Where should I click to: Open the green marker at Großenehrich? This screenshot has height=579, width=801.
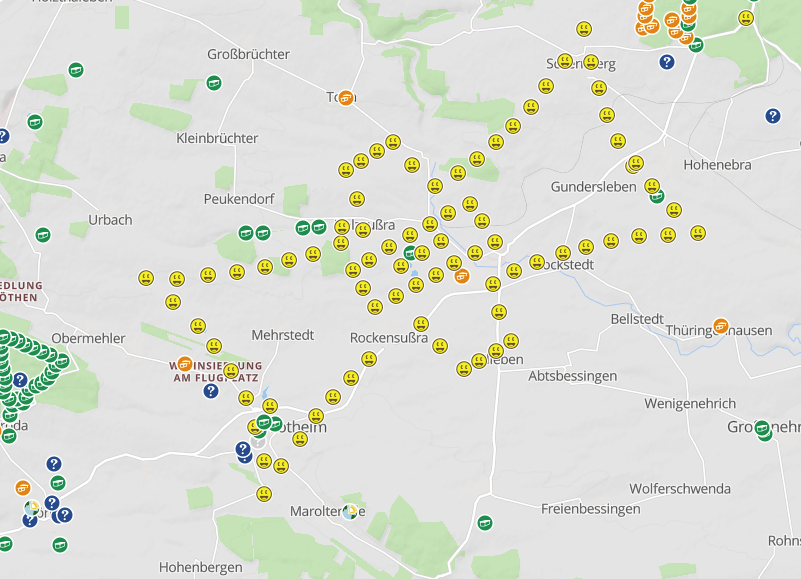point(764,429)
